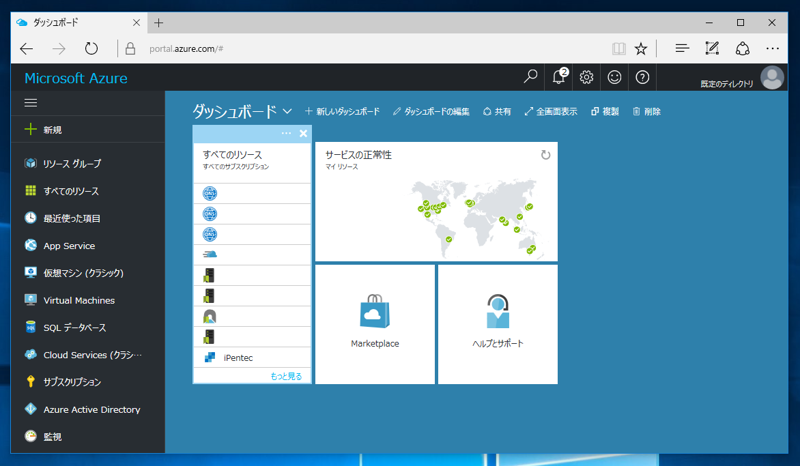The width and height of the screenshot is (800, 466).
Task: Click the もっと見る link
Action: click(x=286, y=376)
